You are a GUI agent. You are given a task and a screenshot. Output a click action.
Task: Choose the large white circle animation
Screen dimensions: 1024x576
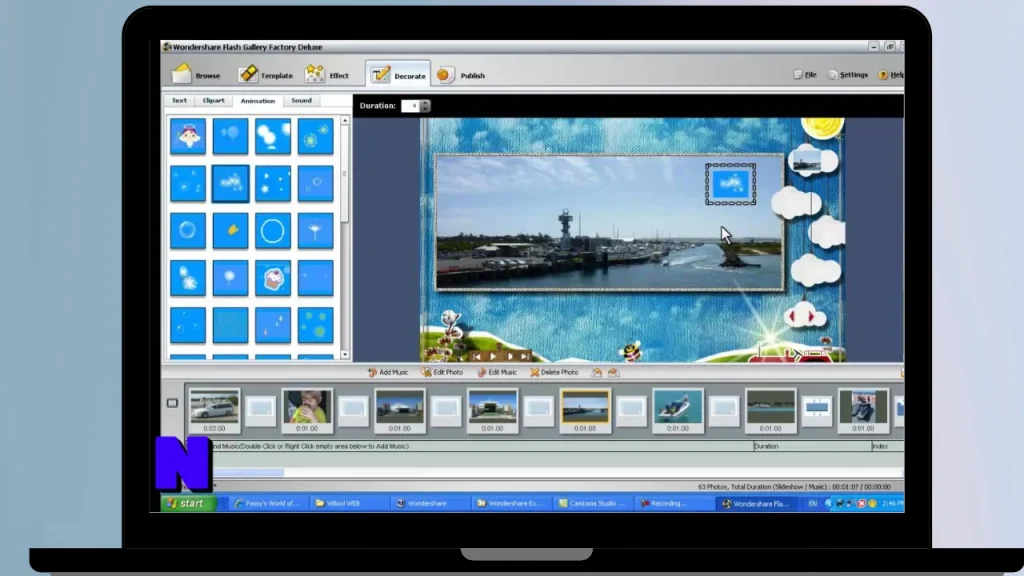tap(273, 231)
